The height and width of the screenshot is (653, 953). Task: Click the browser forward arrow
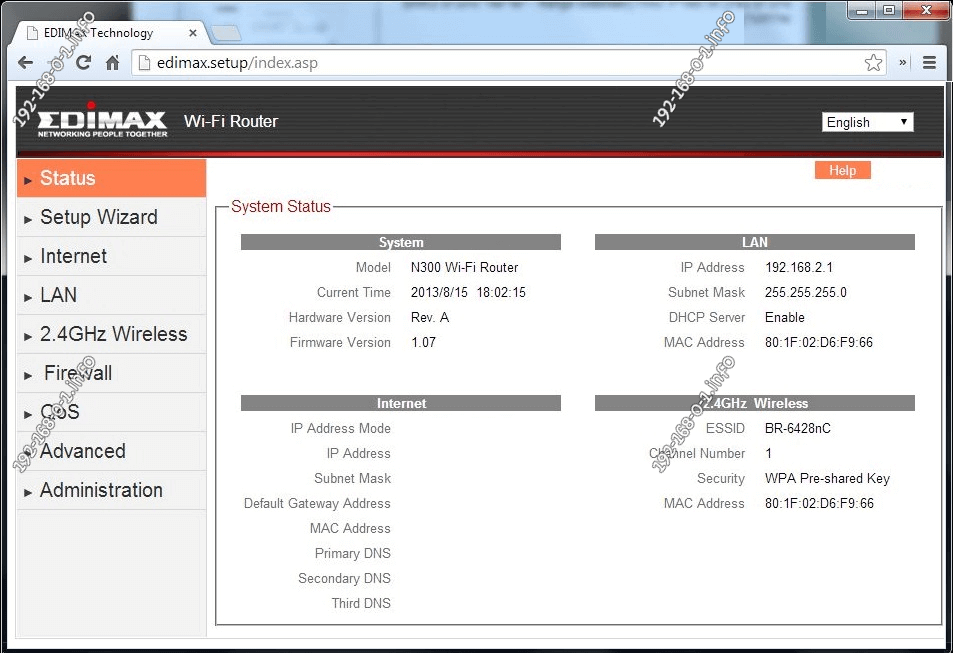(54, 62)
